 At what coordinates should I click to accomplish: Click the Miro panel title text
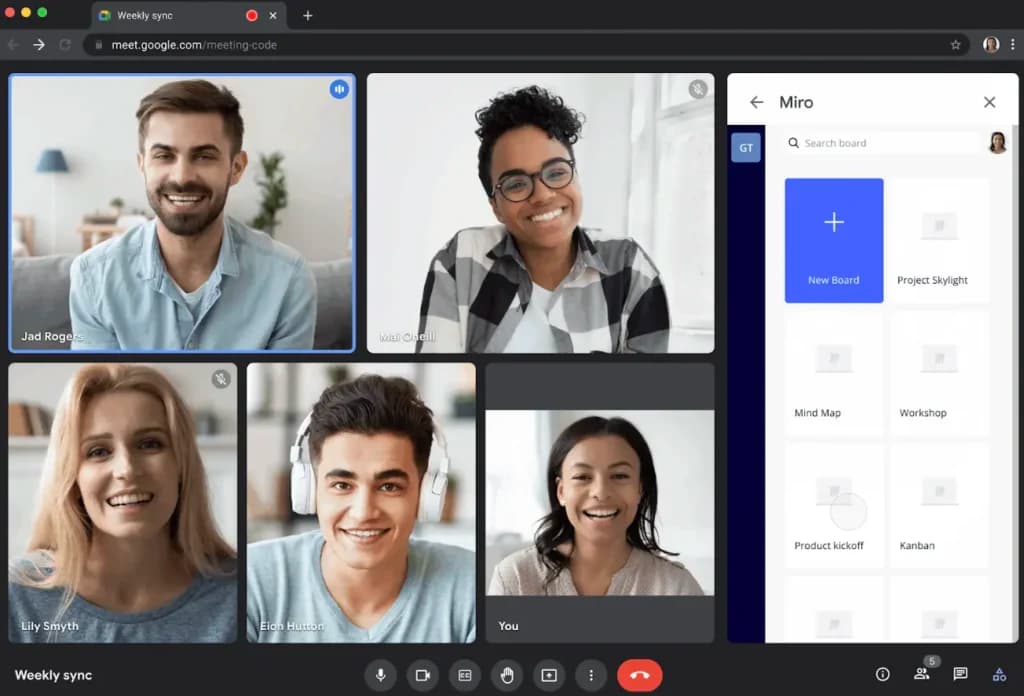(x=796, y=102)
